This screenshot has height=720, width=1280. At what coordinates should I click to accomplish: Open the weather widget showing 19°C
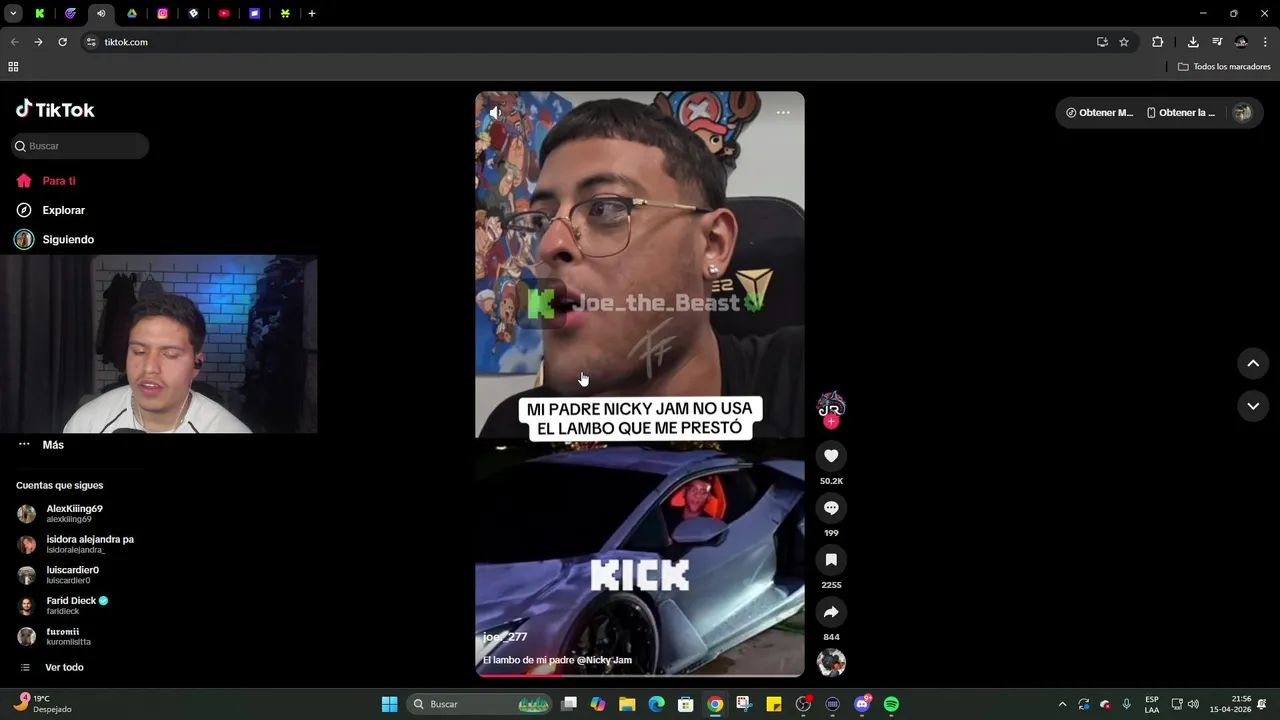pyautogui.click(x=42, y=704)
